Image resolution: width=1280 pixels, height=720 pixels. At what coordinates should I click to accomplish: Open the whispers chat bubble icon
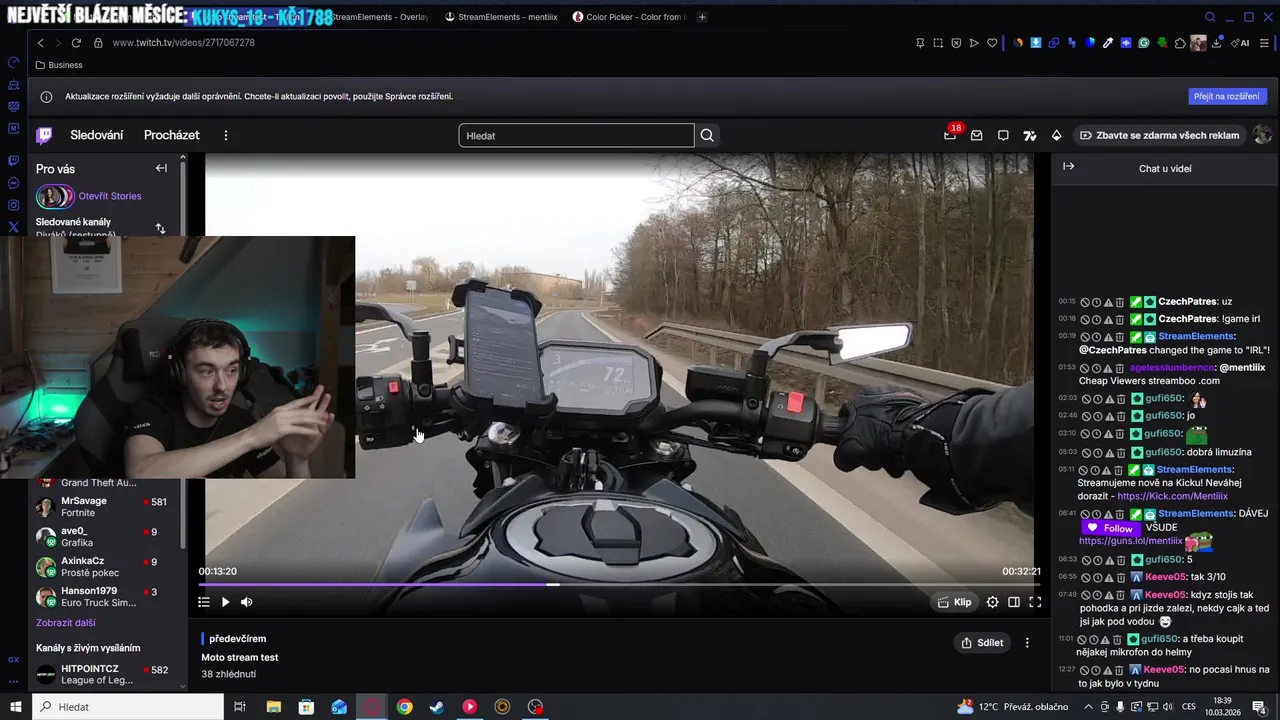tap(1003, 135)
